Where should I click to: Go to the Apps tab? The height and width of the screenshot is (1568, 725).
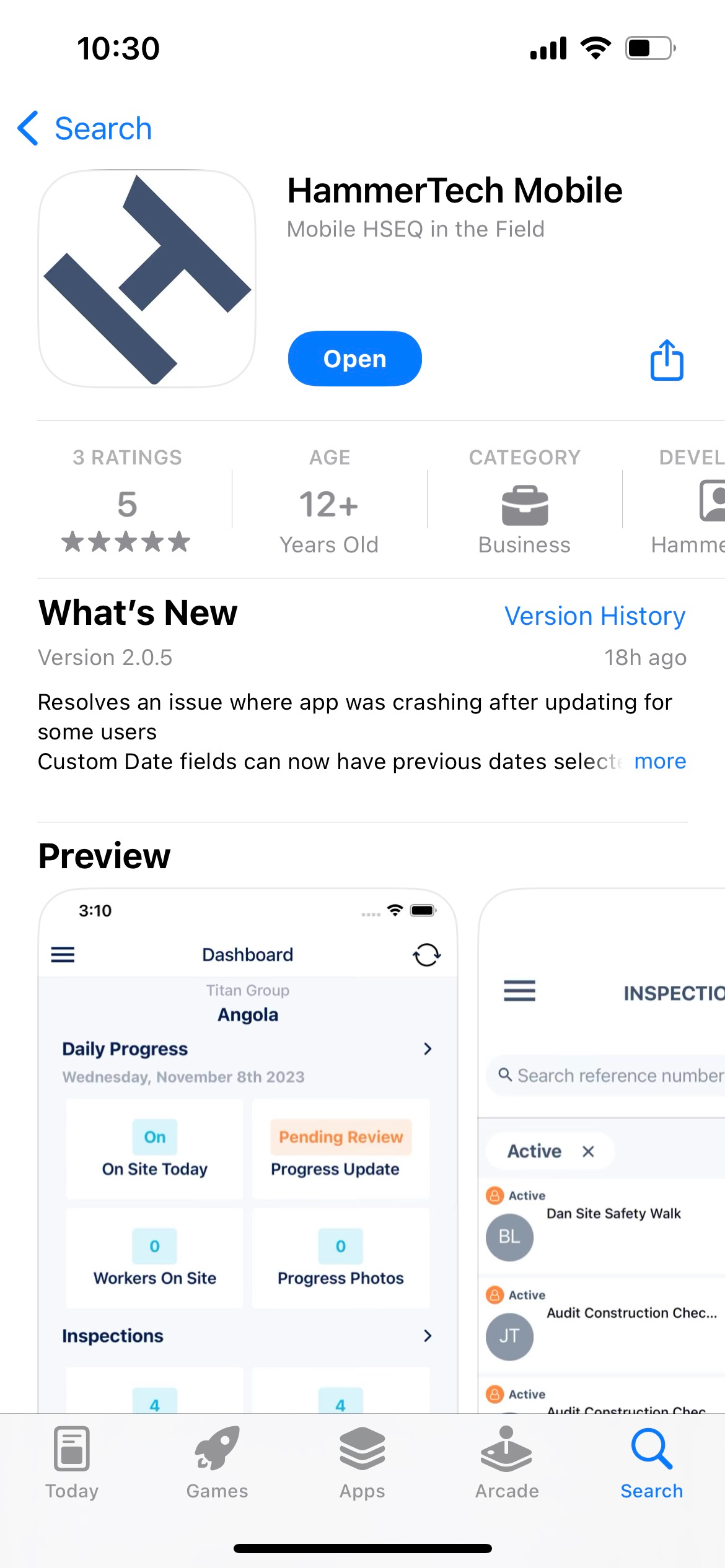point(362,1461)
